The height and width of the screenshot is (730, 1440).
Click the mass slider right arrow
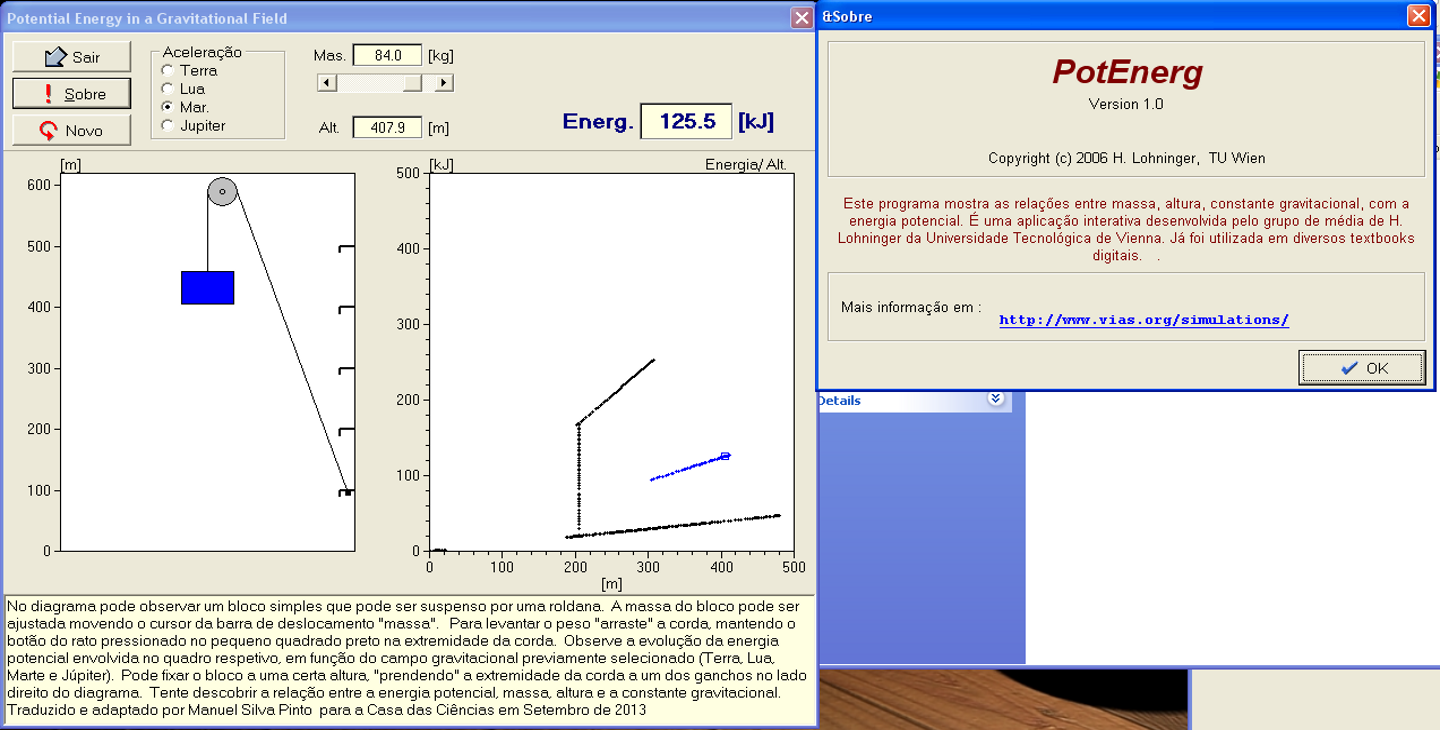tap(445, 83)
